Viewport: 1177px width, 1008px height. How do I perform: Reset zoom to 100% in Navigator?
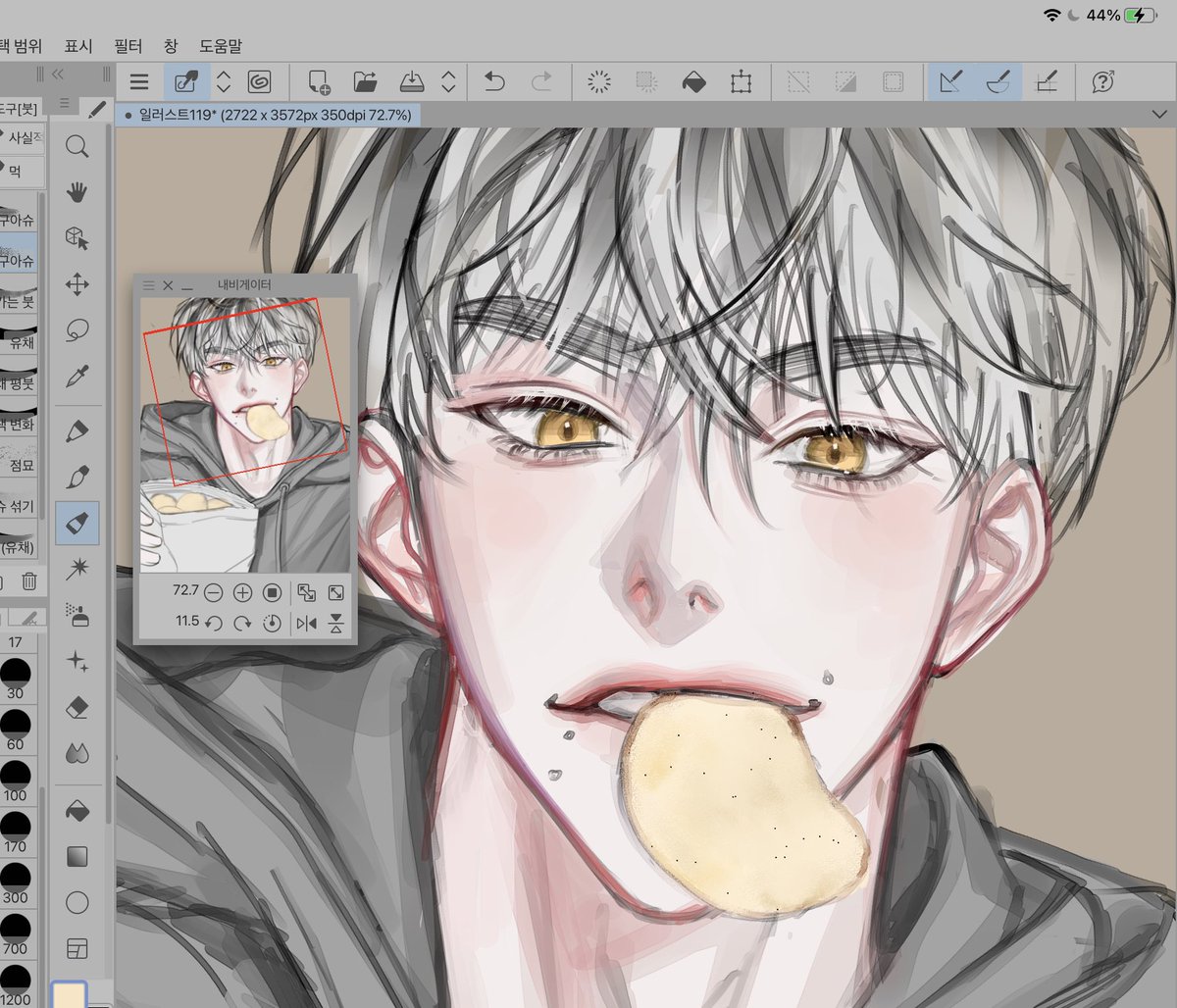(x=273, y=592)
